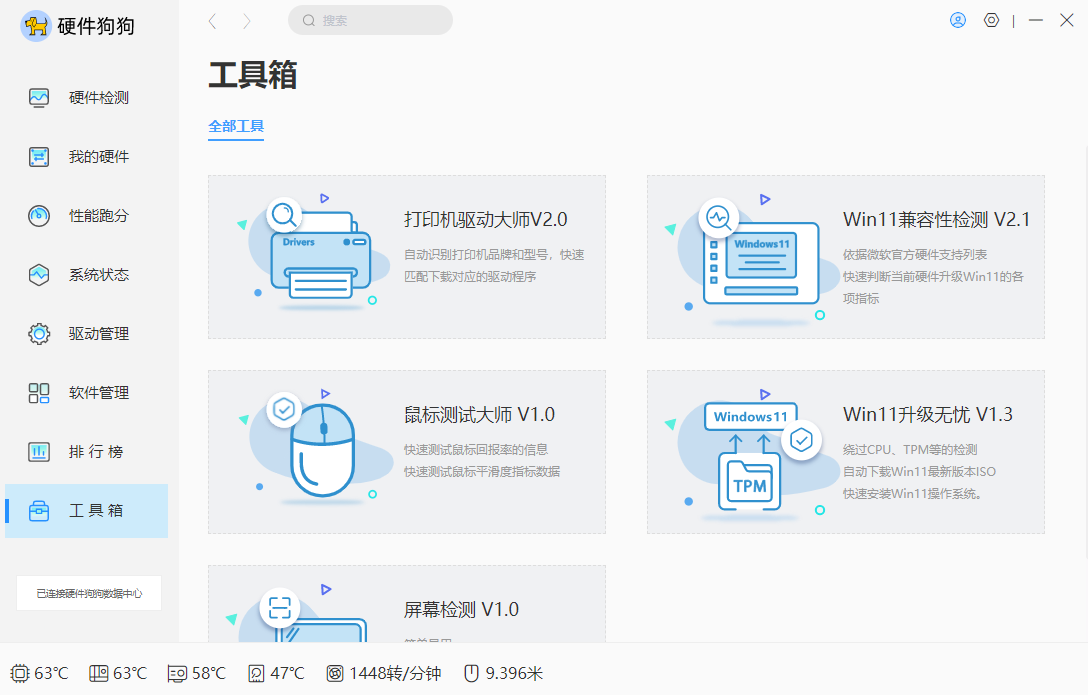Click the 驱动管理 gear icon

click(x=39, y=334)
